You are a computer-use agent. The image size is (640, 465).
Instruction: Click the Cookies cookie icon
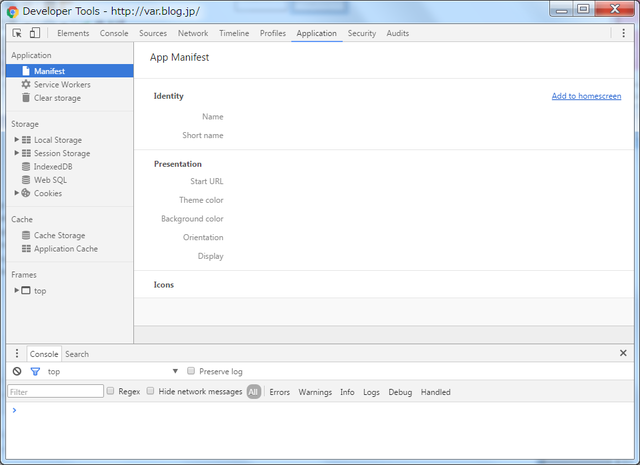[26, 193]
